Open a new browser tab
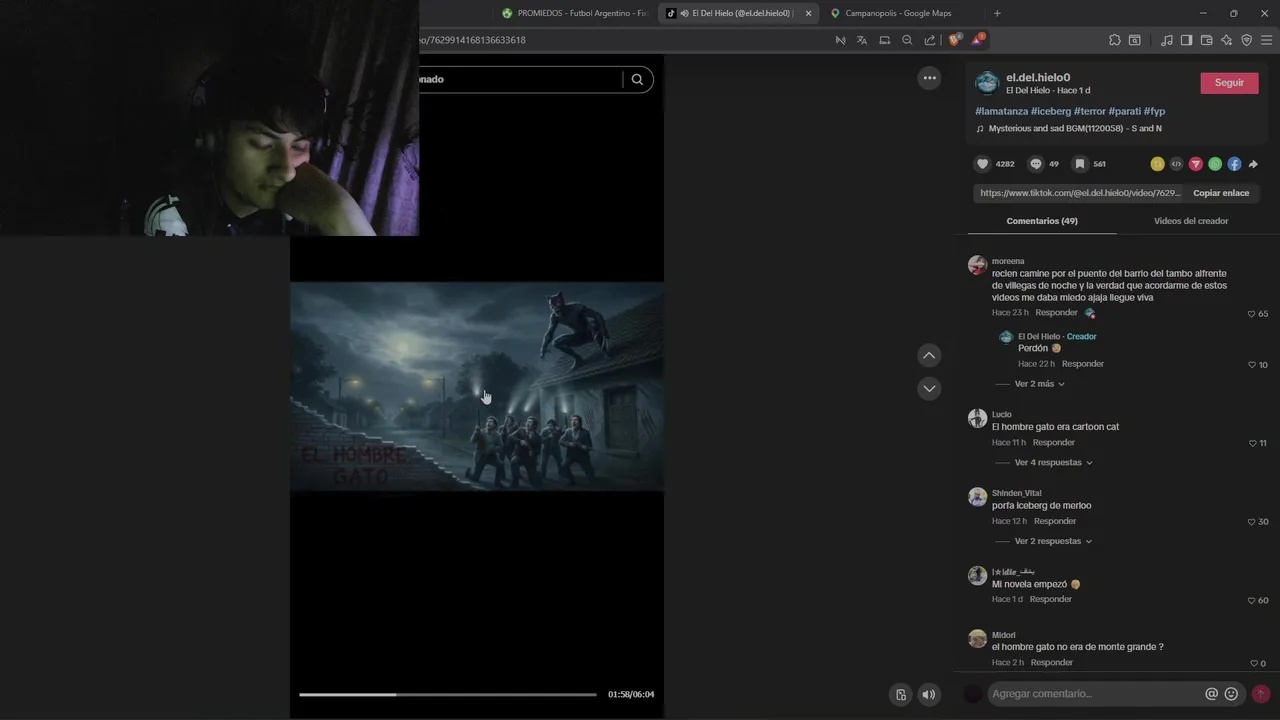The width and height of the screenshot is (1280, 720). pos(997,13)
